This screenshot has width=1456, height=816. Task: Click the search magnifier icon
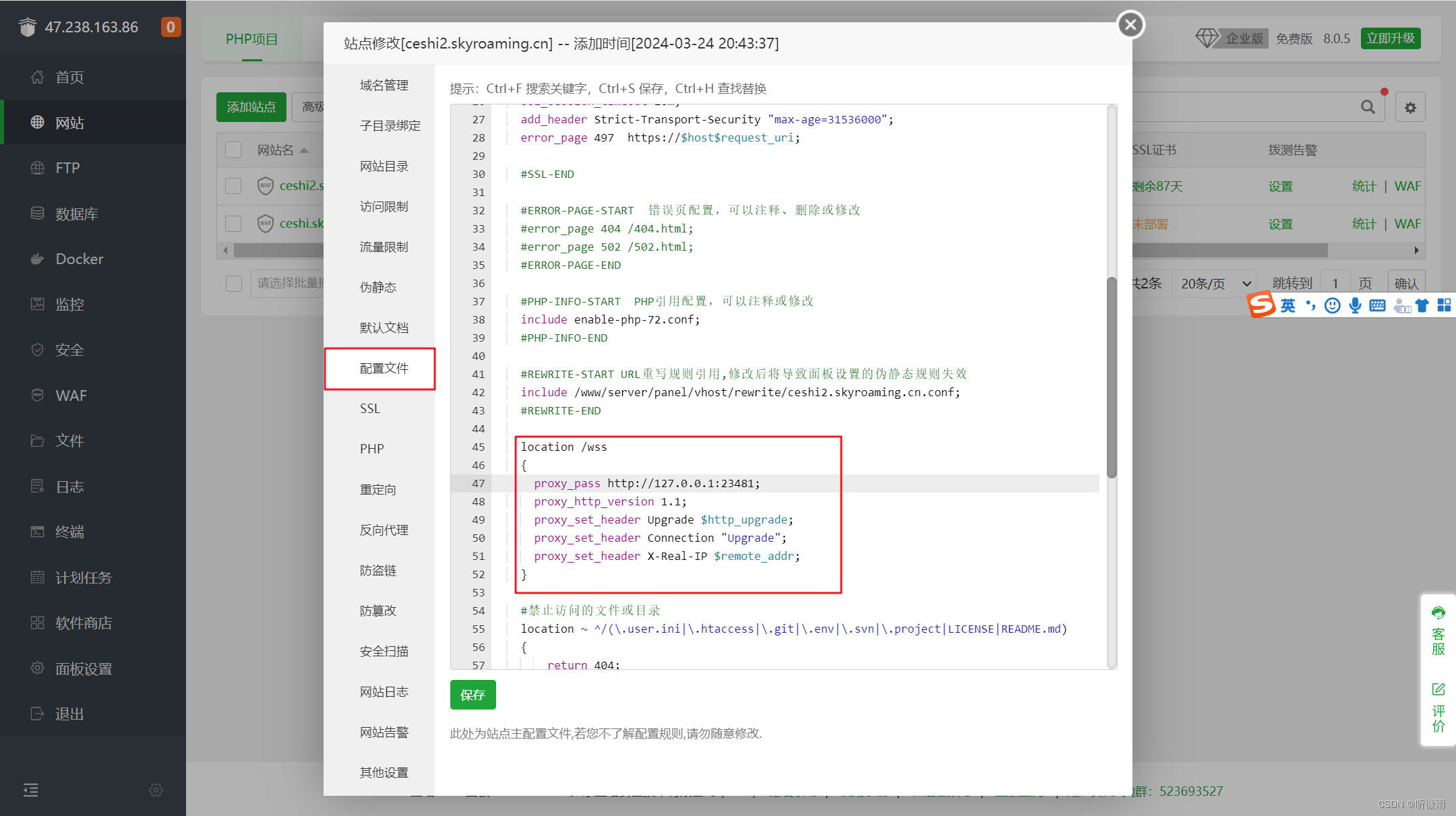click(1367, 106)
